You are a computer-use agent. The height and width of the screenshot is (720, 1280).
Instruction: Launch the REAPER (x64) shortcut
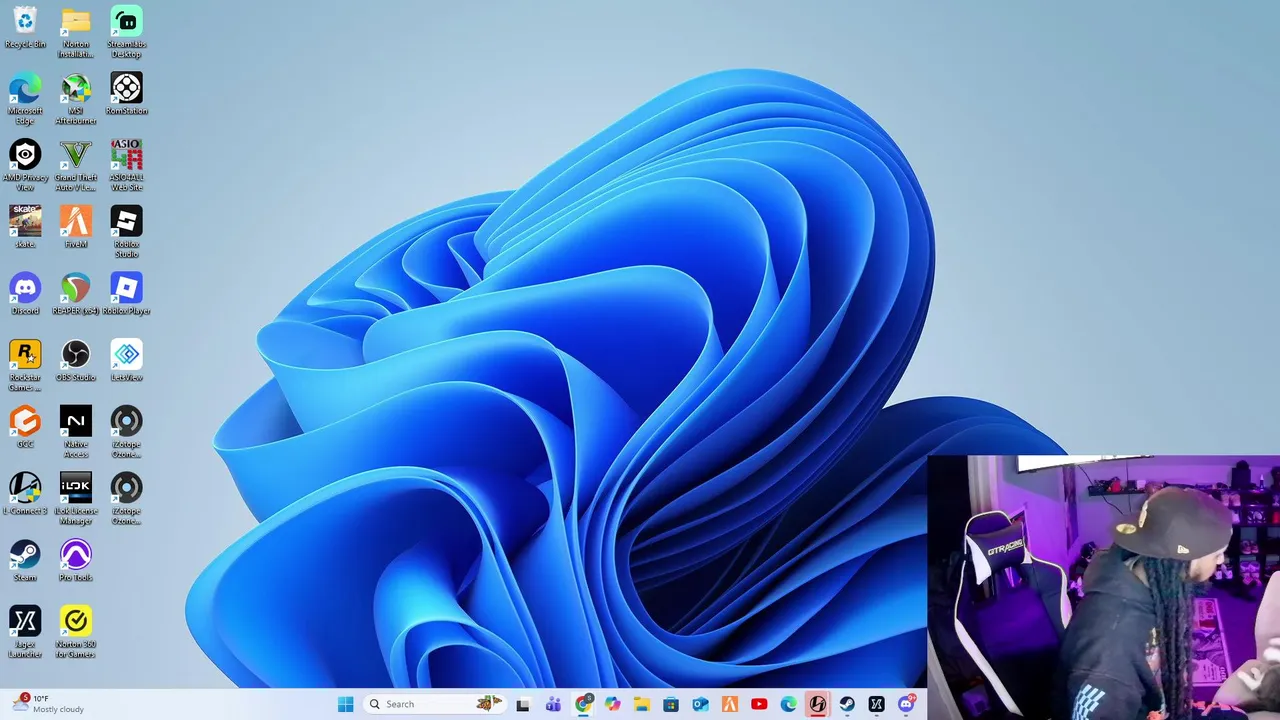coord(76,294)
